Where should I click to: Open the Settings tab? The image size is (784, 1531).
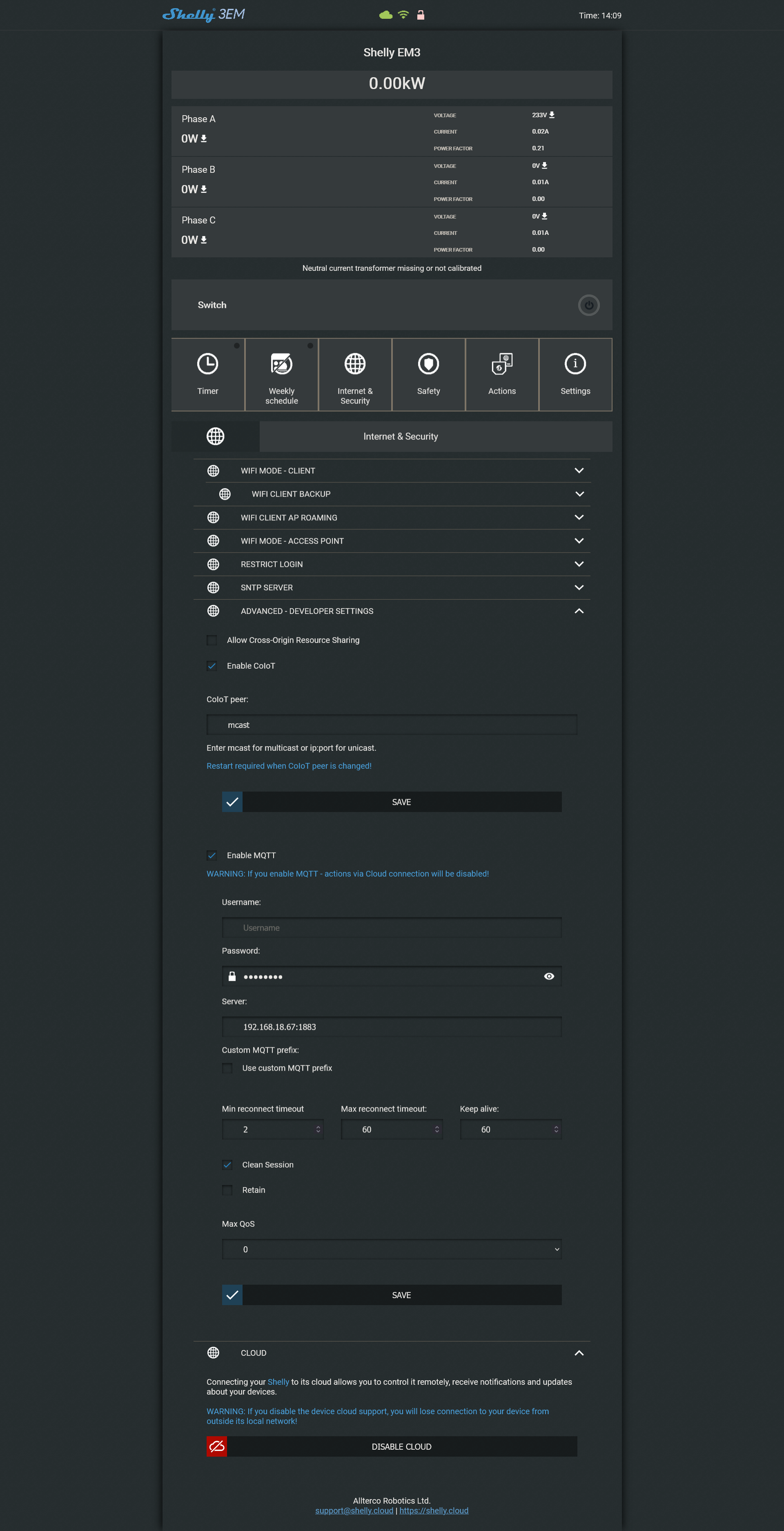[x=575, y=375]
